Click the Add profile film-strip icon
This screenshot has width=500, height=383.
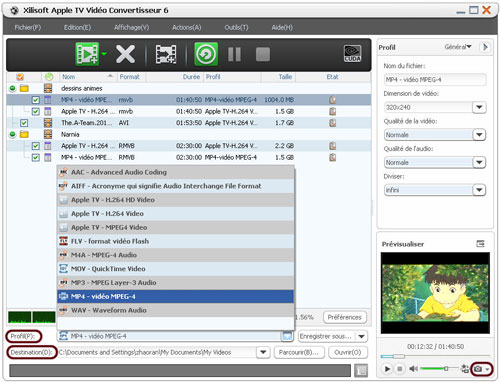coord(166,54)
